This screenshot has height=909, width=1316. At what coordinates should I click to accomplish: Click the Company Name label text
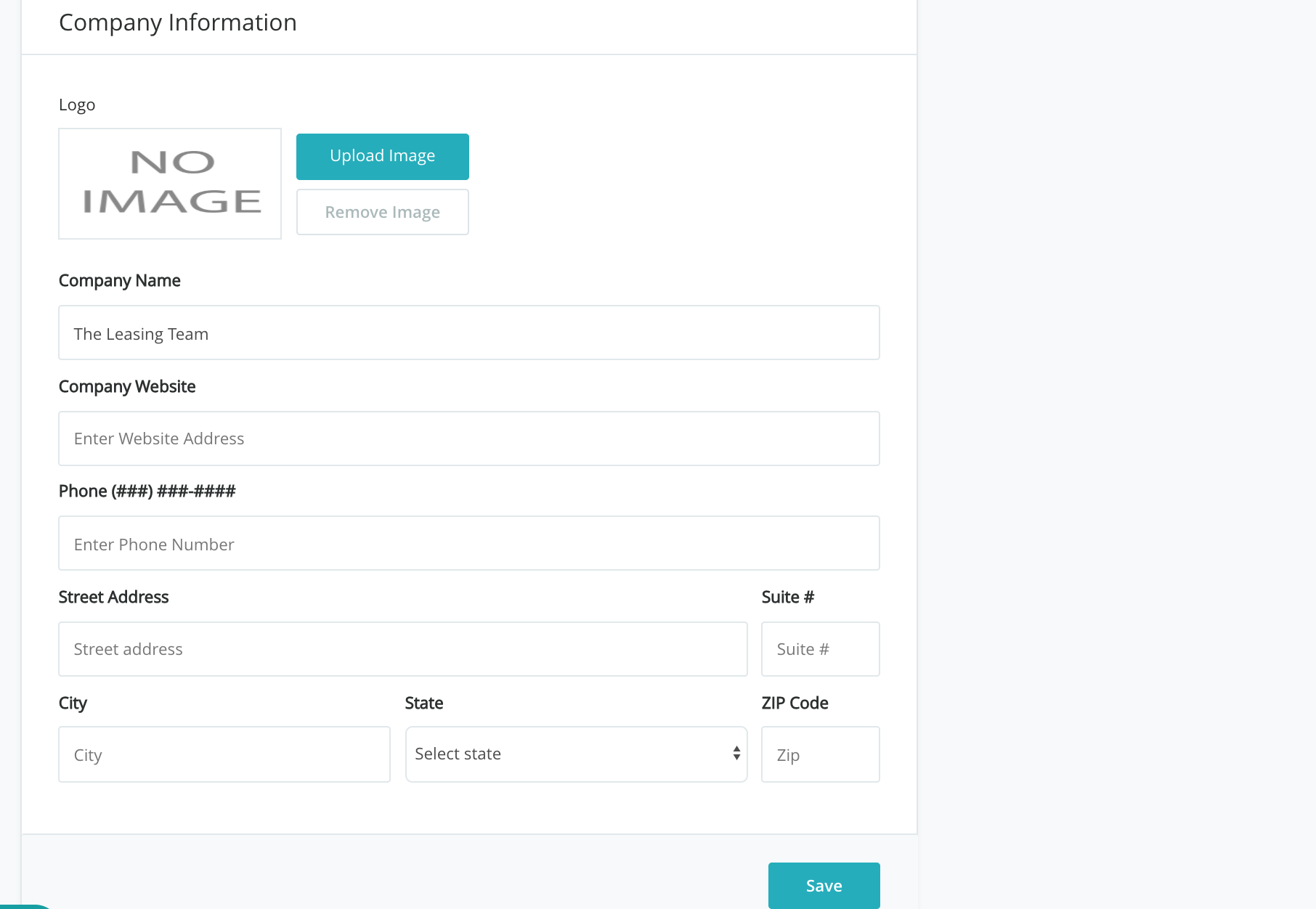(120, 281)
